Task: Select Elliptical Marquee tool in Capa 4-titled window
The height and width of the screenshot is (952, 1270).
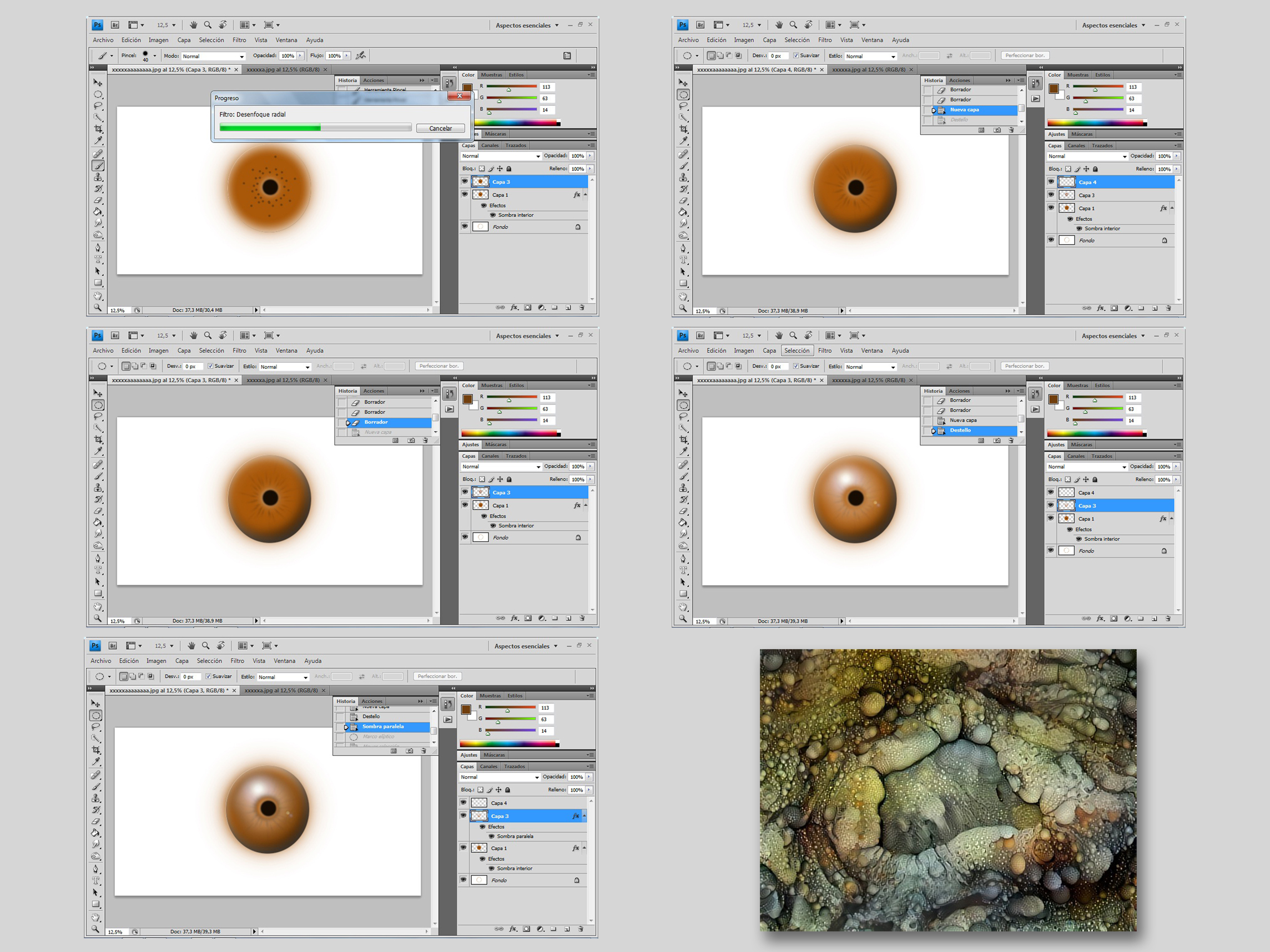Action: tap(683, 95)
